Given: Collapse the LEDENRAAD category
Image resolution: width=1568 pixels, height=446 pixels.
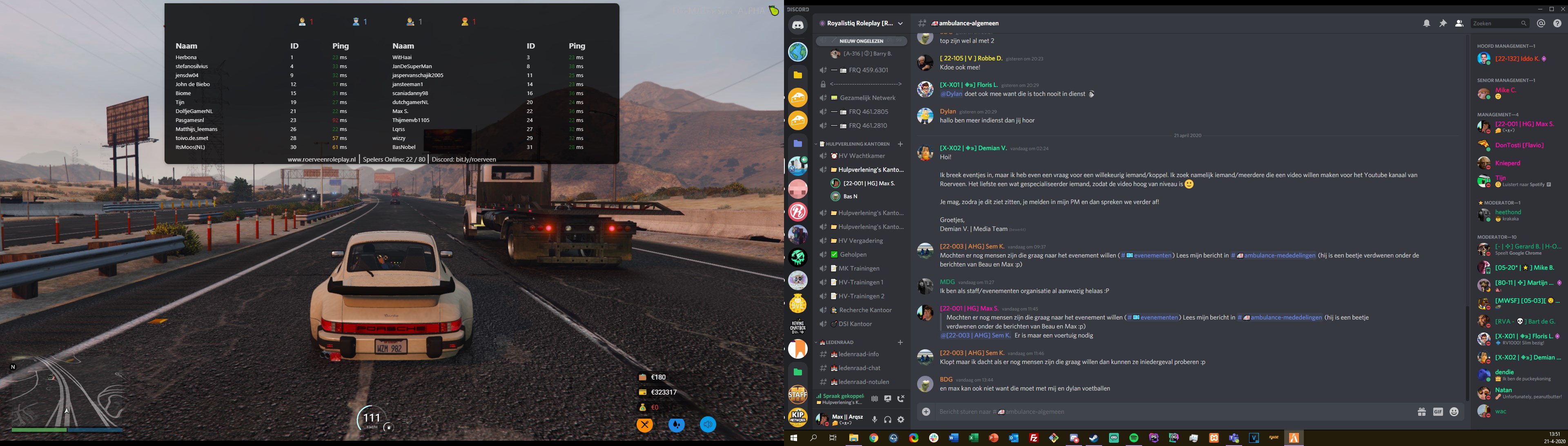Looking at the screenshot, I should [x=840, y=343].
